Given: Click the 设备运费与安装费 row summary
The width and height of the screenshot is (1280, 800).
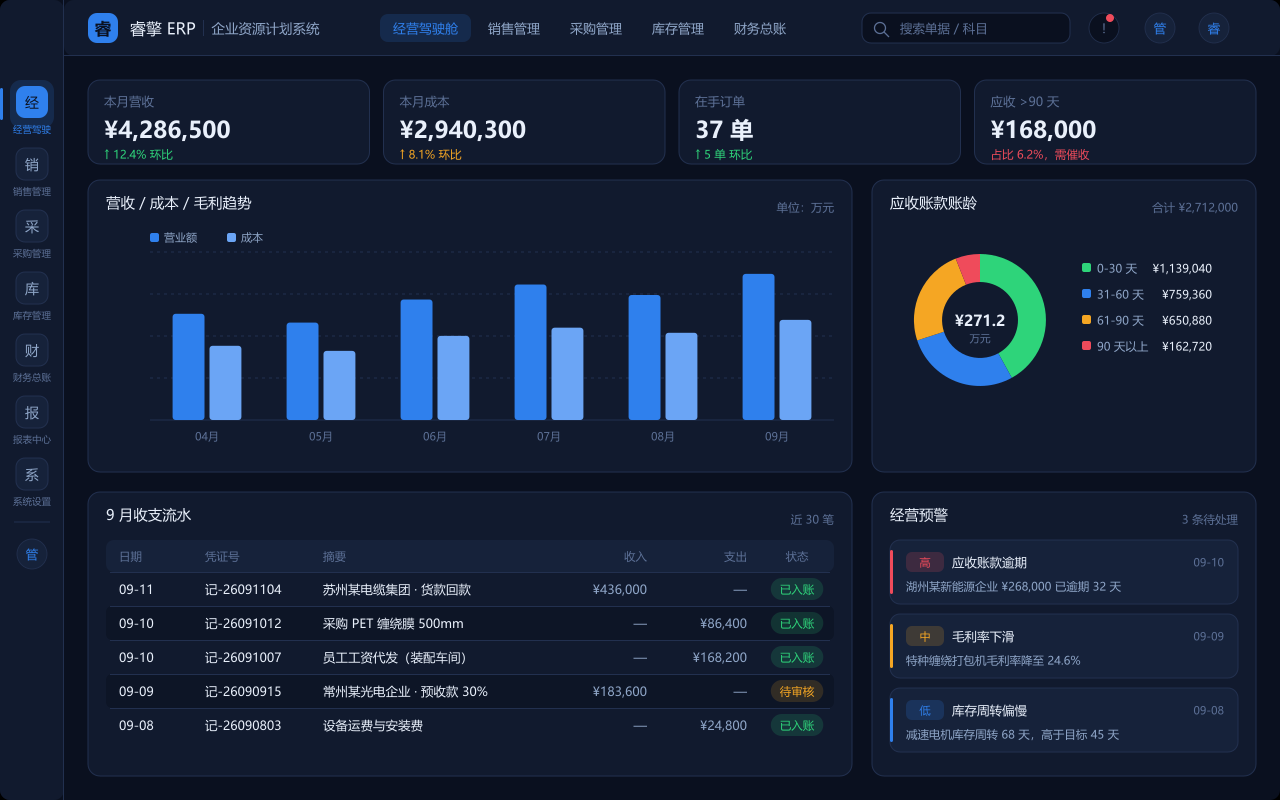Looking at the screenshot, I should [x=373, y=725].
